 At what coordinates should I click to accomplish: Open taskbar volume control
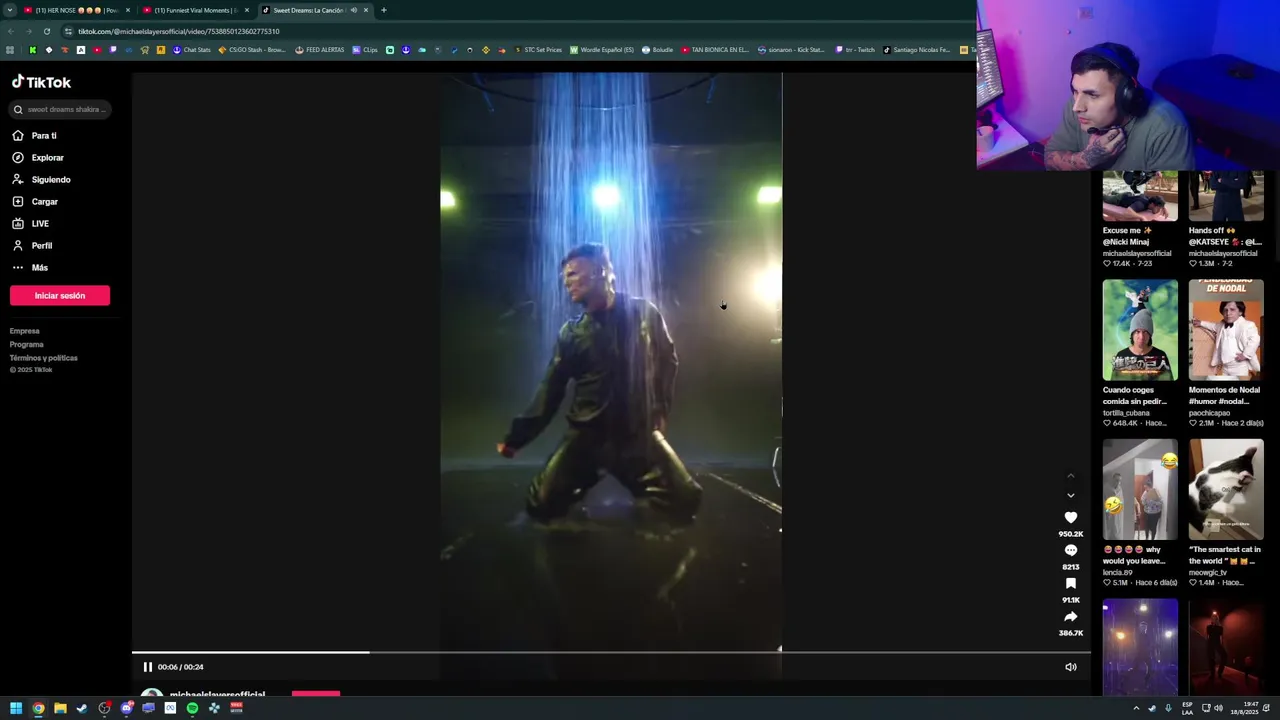[1218, 708]
